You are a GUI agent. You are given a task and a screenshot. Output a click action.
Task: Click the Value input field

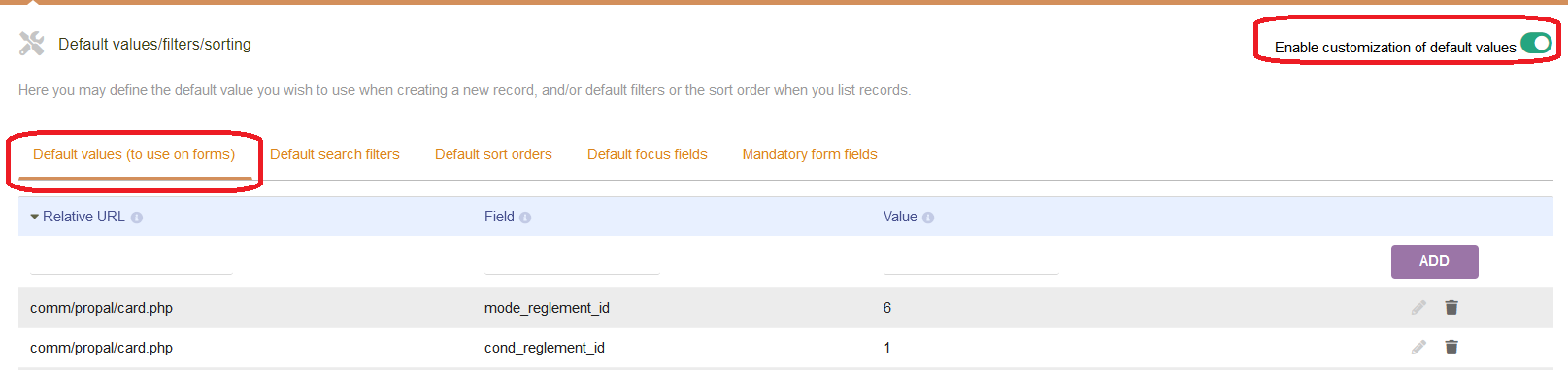[971, 262]
